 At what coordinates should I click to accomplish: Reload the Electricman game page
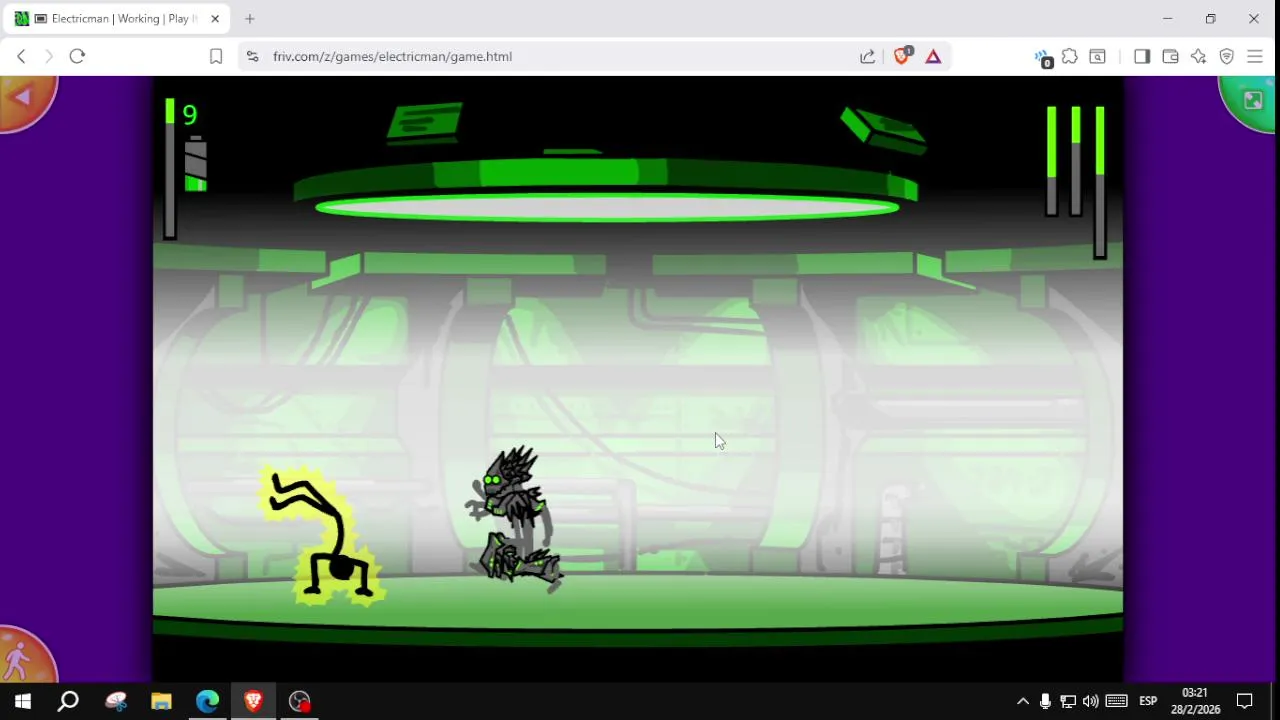tap(77, 56)
